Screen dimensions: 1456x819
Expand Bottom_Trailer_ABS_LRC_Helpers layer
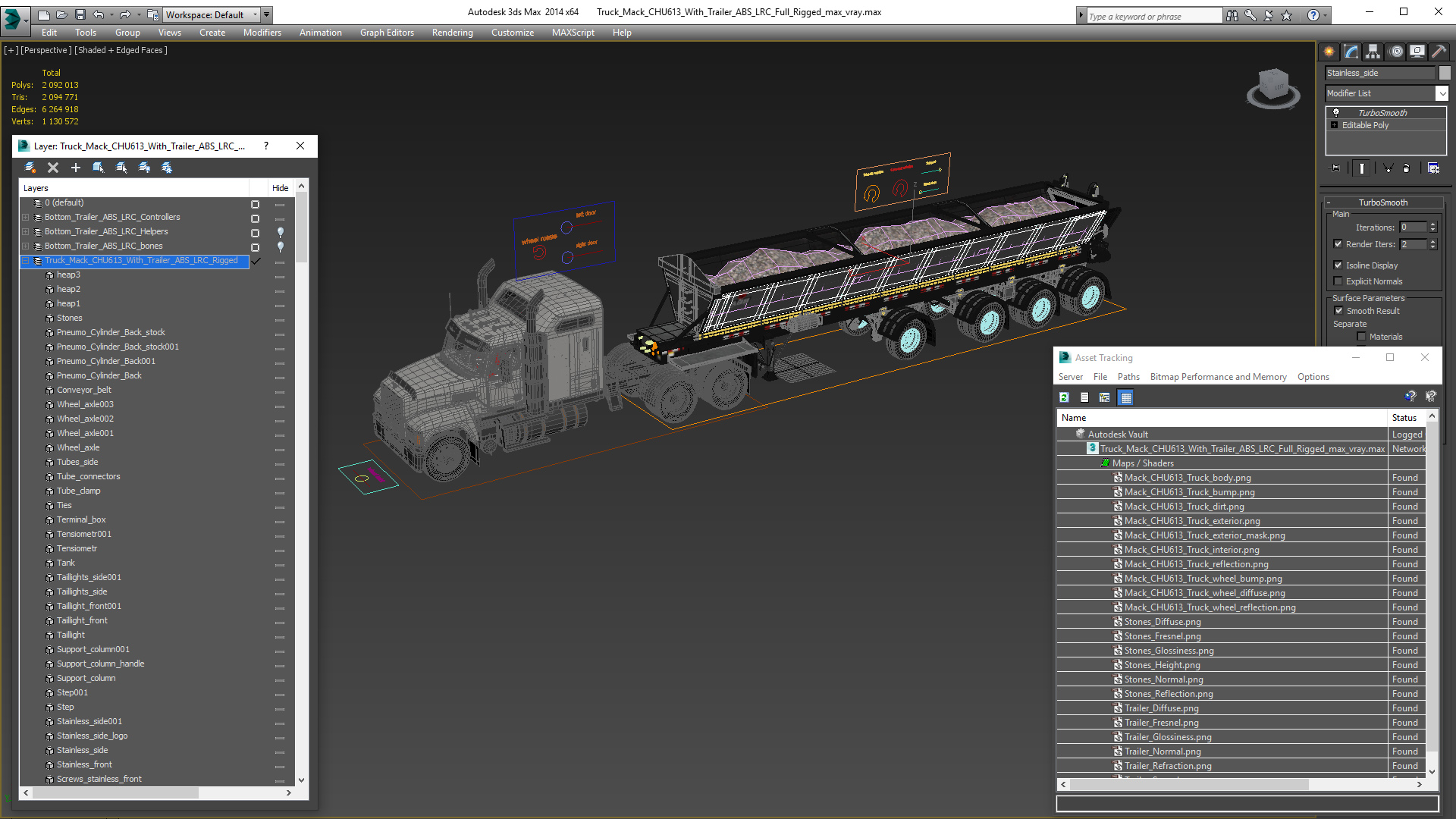click(25, 232)
